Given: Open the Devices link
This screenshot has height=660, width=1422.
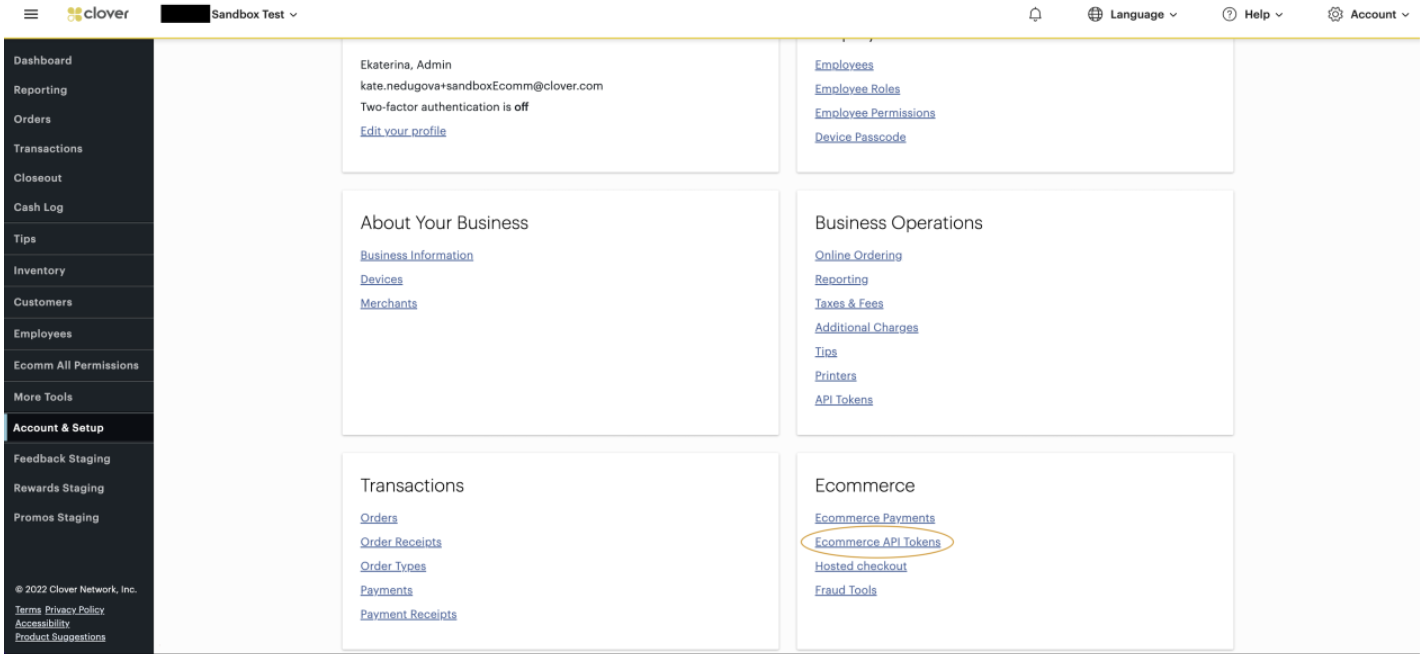Looking at the screenshot, I should click(x=381, y=279).
